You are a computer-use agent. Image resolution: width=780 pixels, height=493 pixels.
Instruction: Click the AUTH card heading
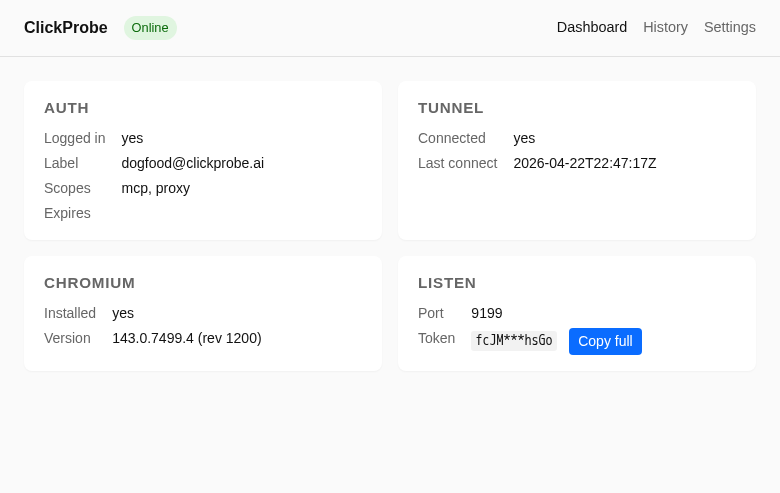pos(66,108)
